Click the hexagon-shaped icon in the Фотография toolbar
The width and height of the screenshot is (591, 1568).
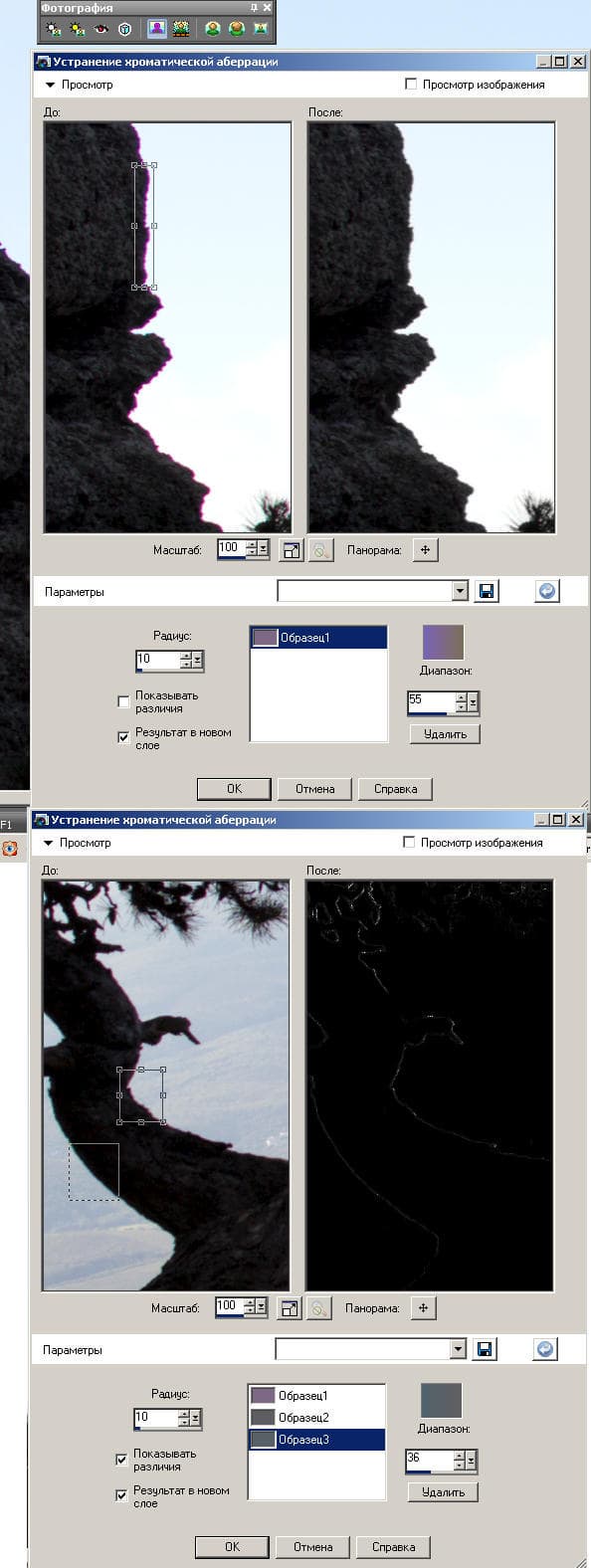tap(124, 29)
